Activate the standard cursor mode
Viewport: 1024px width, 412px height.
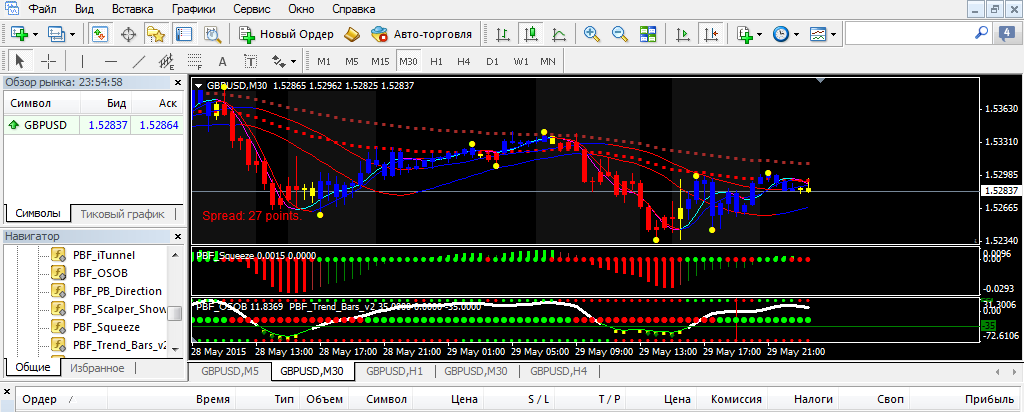pos(20,61)
